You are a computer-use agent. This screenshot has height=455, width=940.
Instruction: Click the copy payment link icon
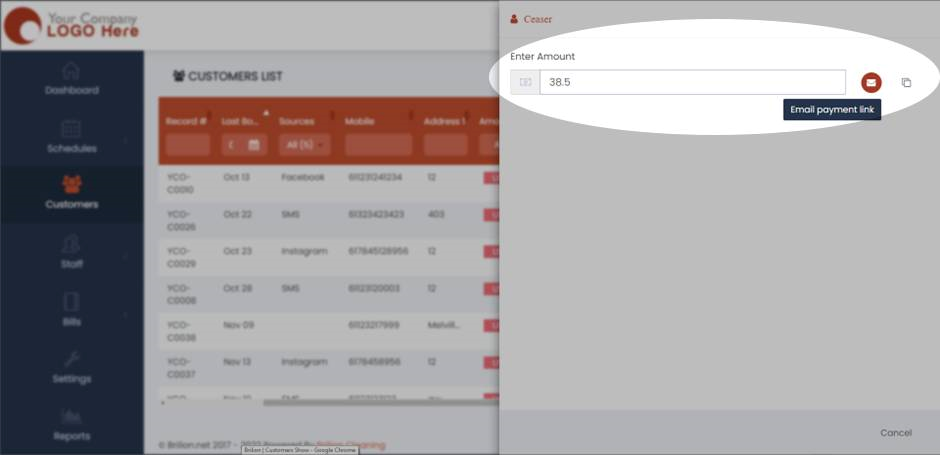coord(906,82)
